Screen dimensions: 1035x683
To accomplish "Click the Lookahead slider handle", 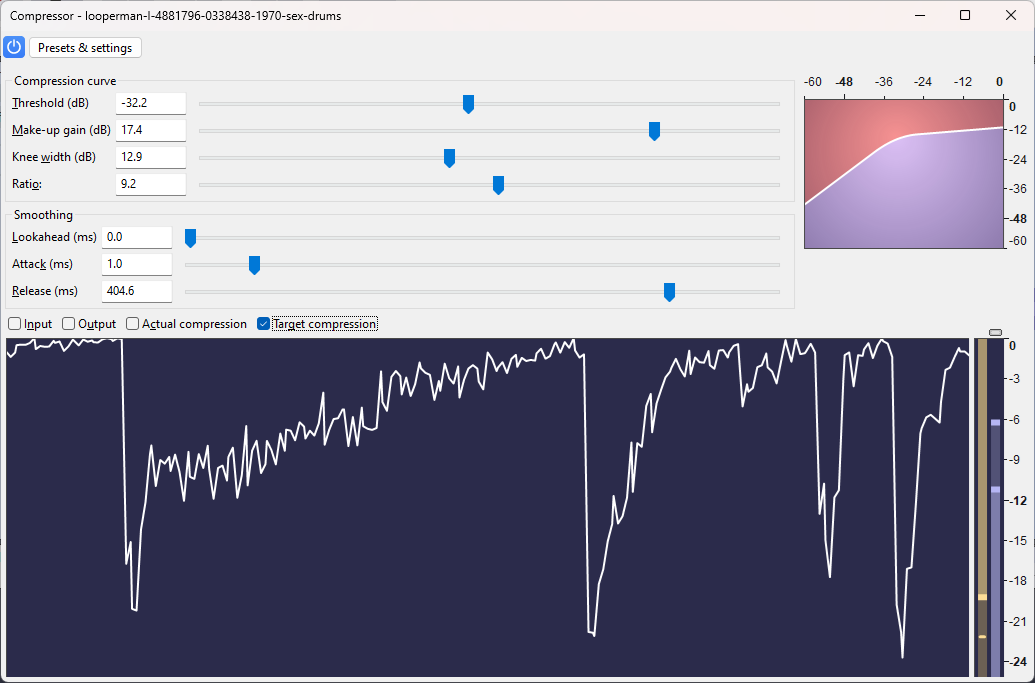I will (190, 237).
